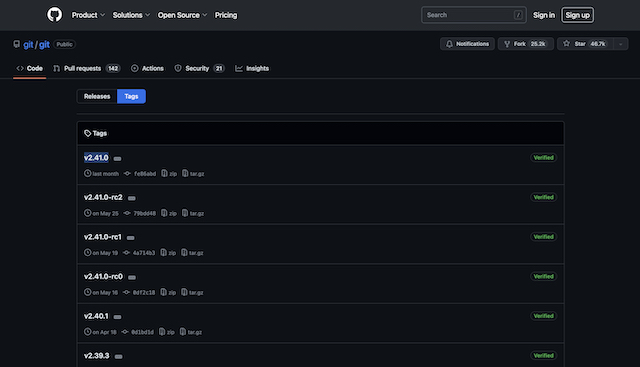
Task: Toggle the ellipsis next to v2.41.0
Action: click(118, 158)
